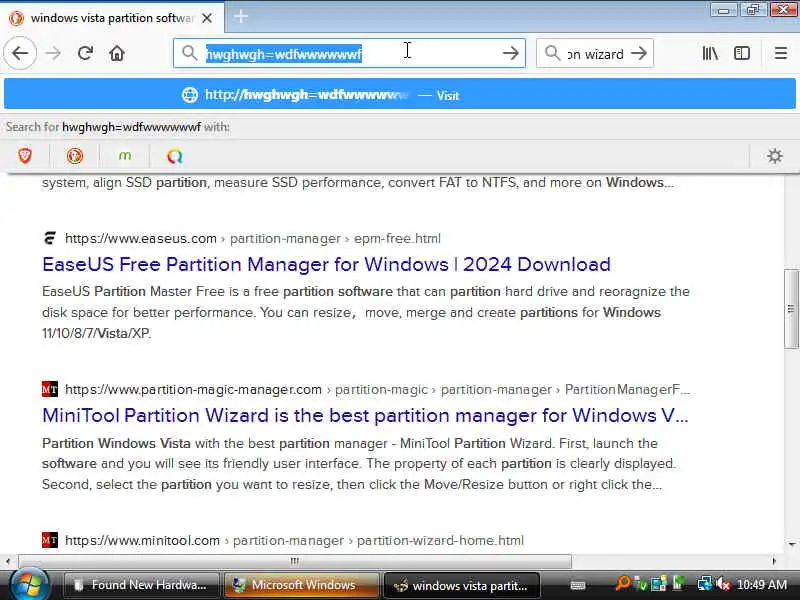The width and height of the screenshot is (800, 600).
Task: Click the orange search tray icon
Action: click(622, 583)
